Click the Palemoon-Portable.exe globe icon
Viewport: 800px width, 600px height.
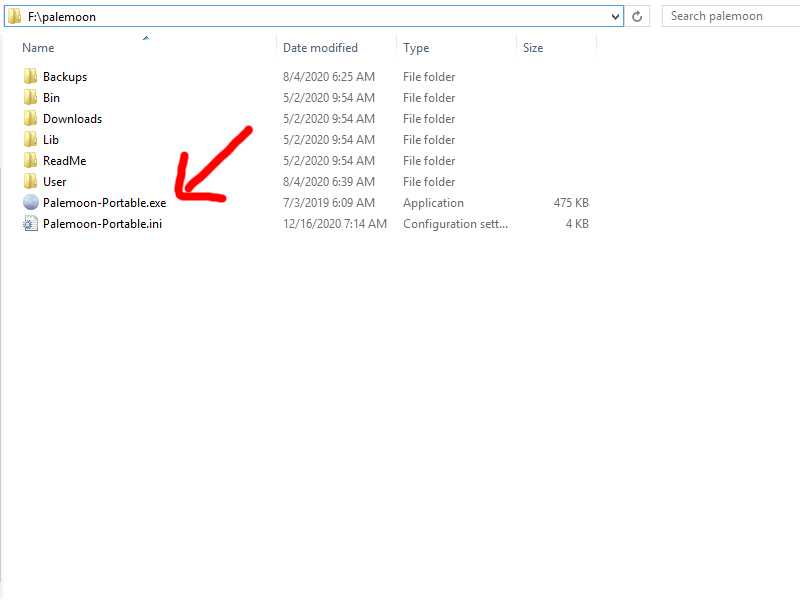click(30, 203)
